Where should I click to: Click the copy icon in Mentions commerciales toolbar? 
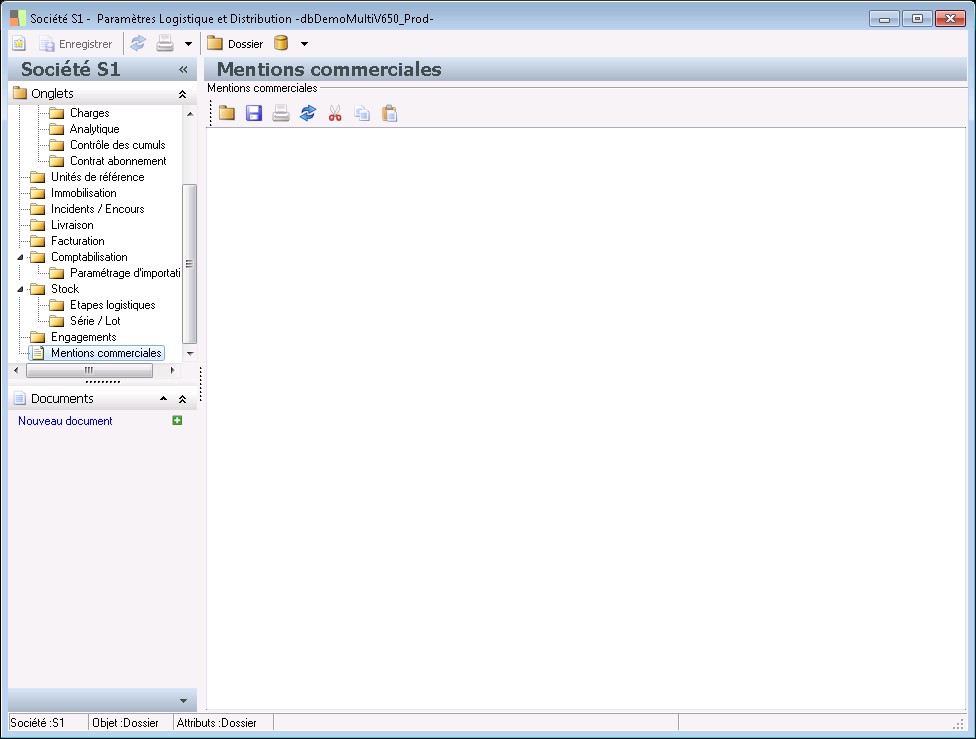click(362, 114)
